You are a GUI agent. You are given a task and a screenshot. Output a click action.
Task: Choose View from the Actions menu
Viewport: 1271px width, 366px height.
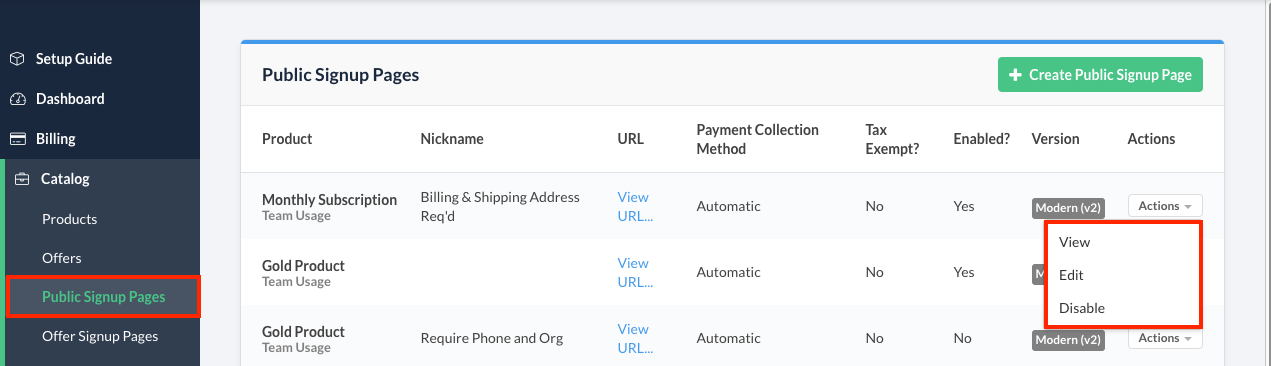pyautogui.click(x=1074, y=242)
